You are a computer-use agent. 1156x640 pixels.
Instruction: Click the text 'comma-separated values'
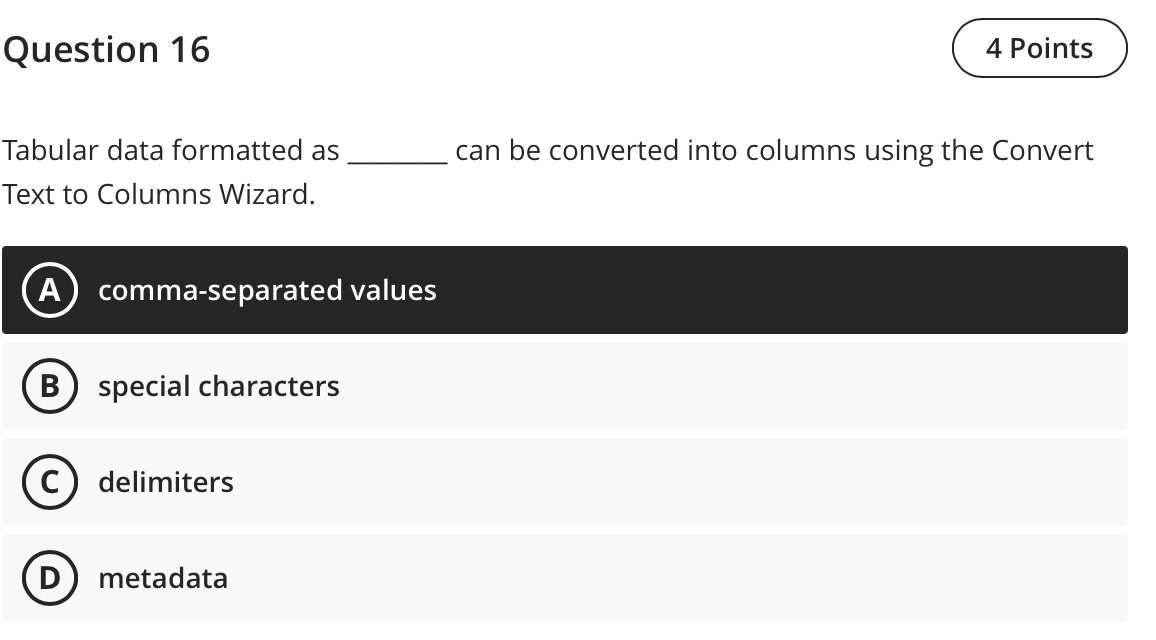pyautogui.click(x=267, y=291)
